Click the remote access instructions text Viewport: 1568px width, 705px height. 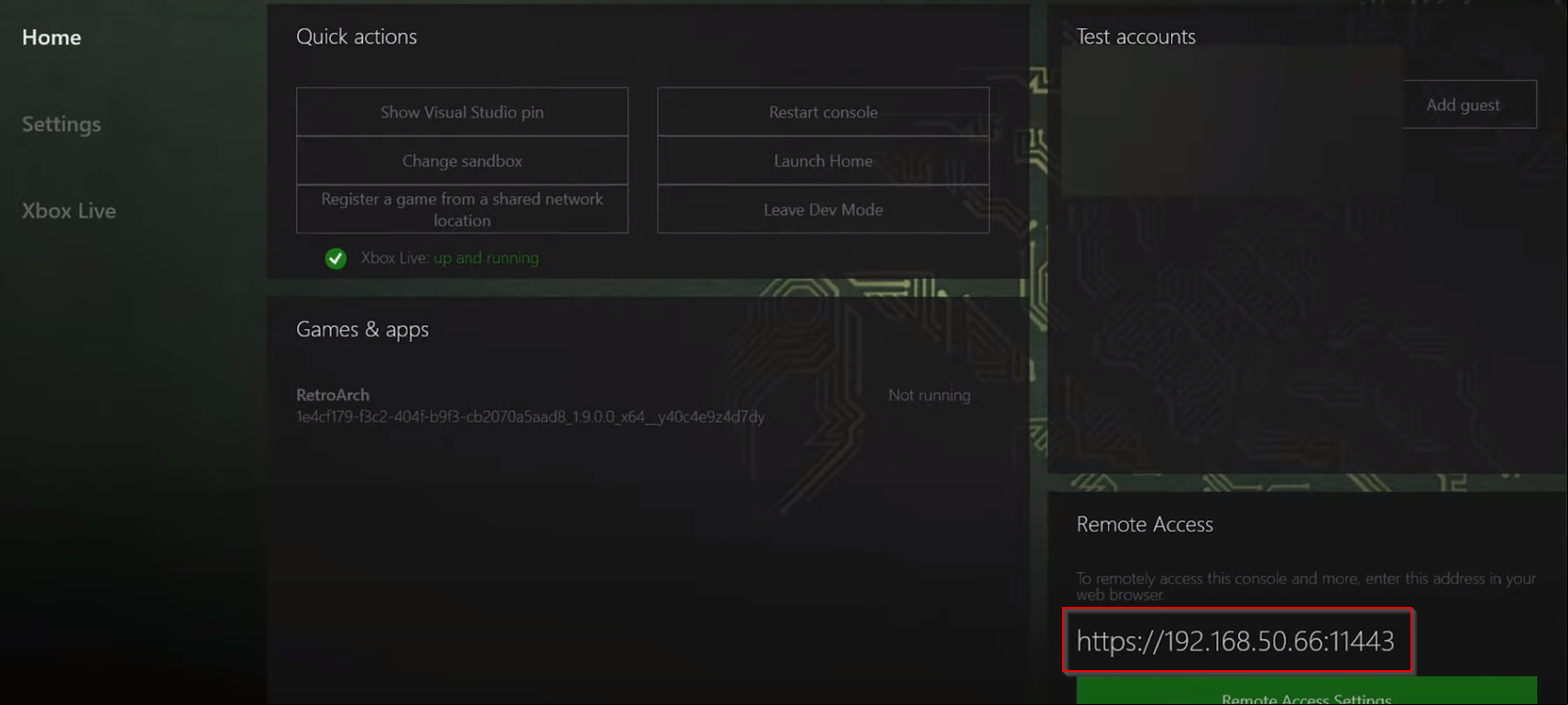coord(1306,587)
